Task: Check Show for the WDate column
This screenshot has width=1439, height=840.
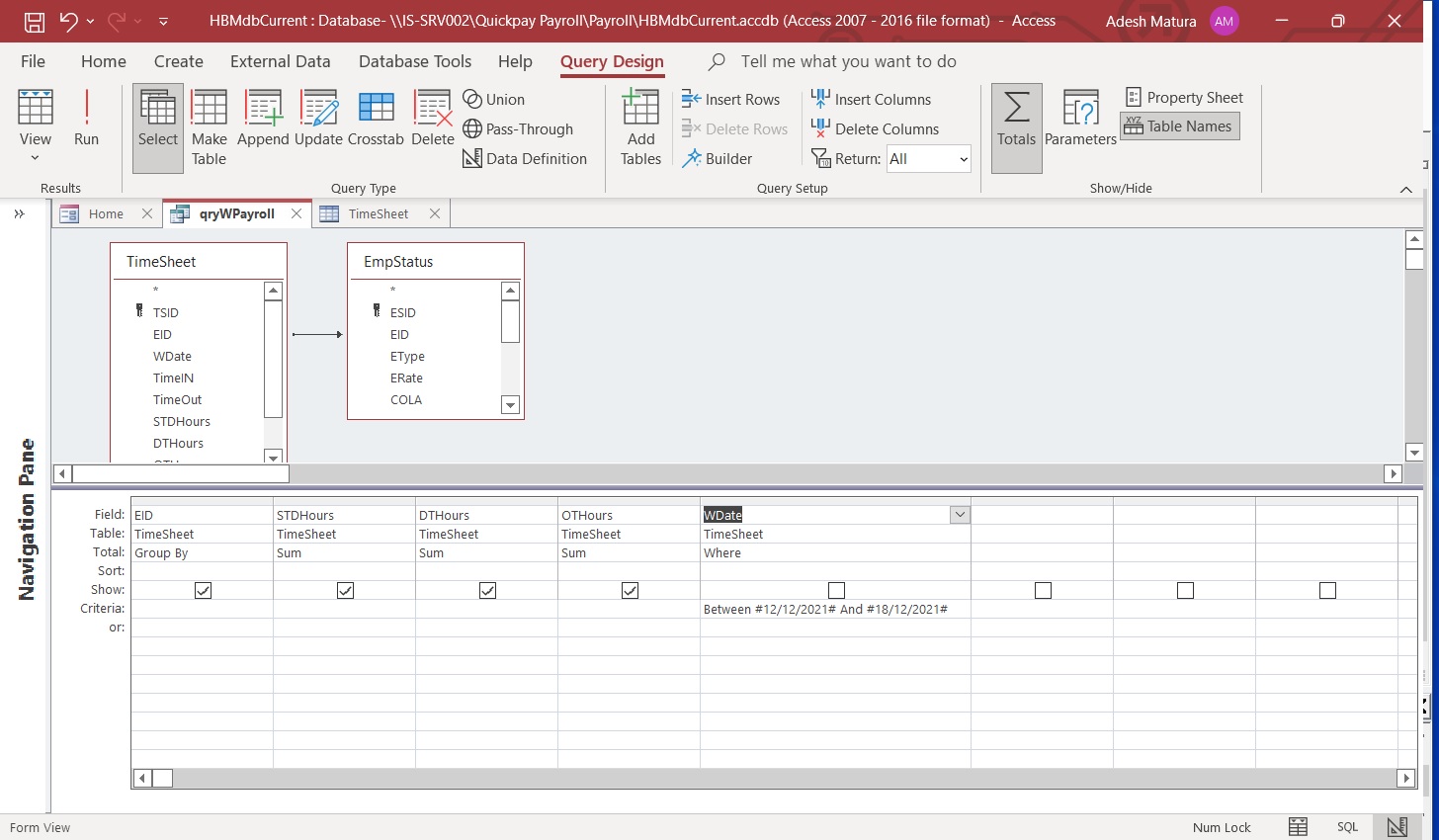Action: coord(836,590)
